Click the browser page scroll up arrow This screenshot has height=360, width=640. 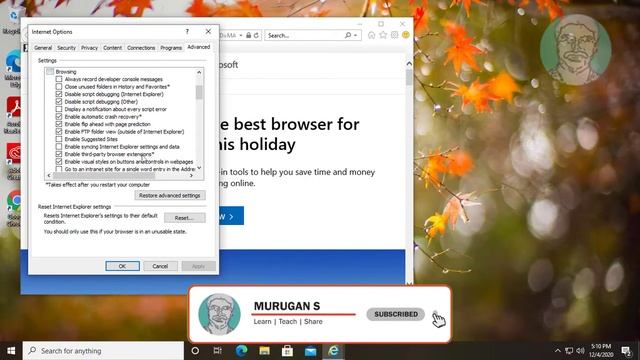[409, 64]
